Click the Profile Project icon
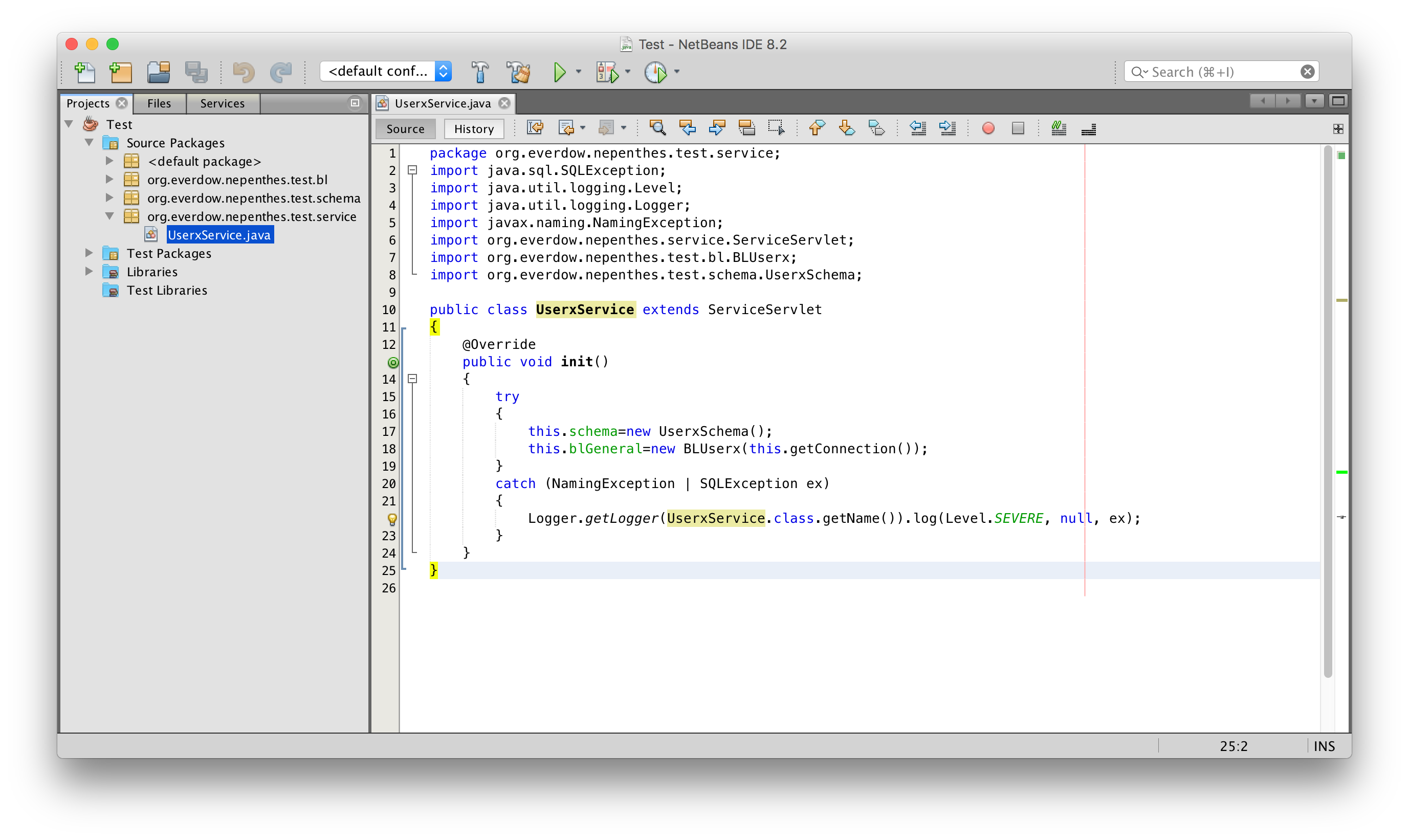 click(x=655, y=72)
